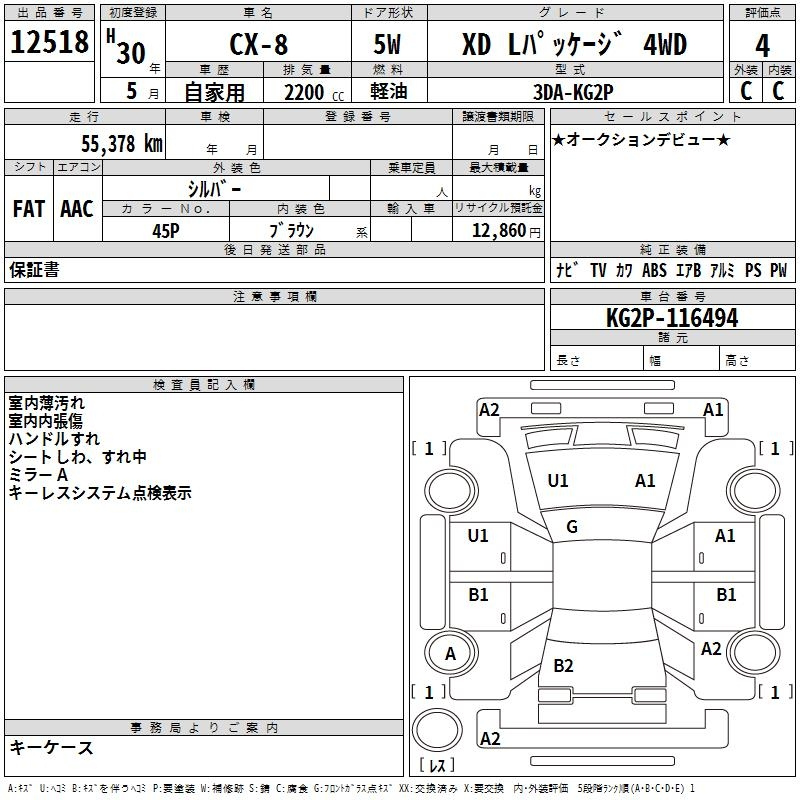
Task: Click the rear wheel circle marked A
Action: click(450, 654)
